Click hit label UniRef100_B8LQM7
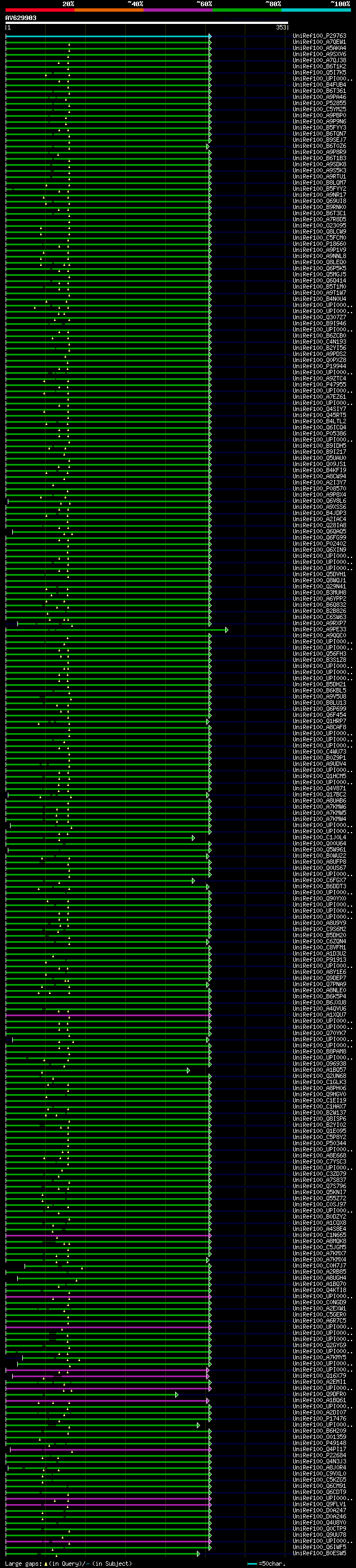This screenshot has height=1568, width=356. pyautogui.click(x=319, y=183)
